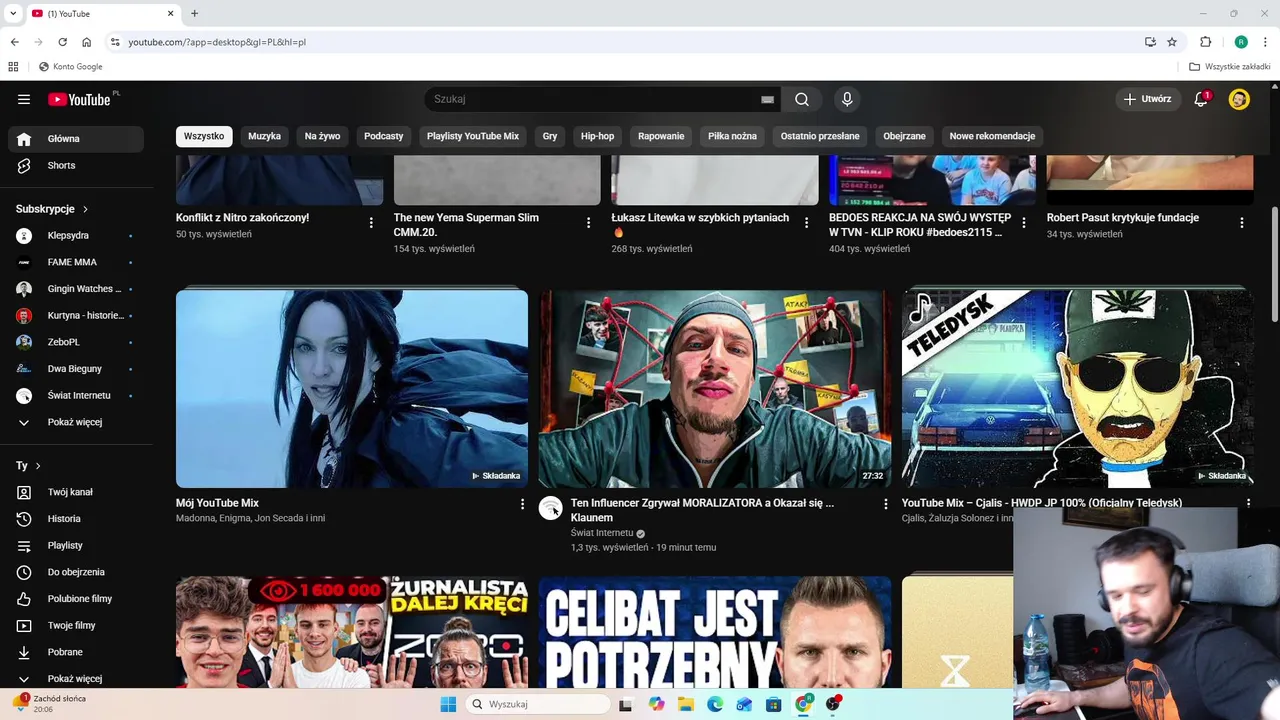
Task: Expand the Ty section header
Action: point(28,466)
